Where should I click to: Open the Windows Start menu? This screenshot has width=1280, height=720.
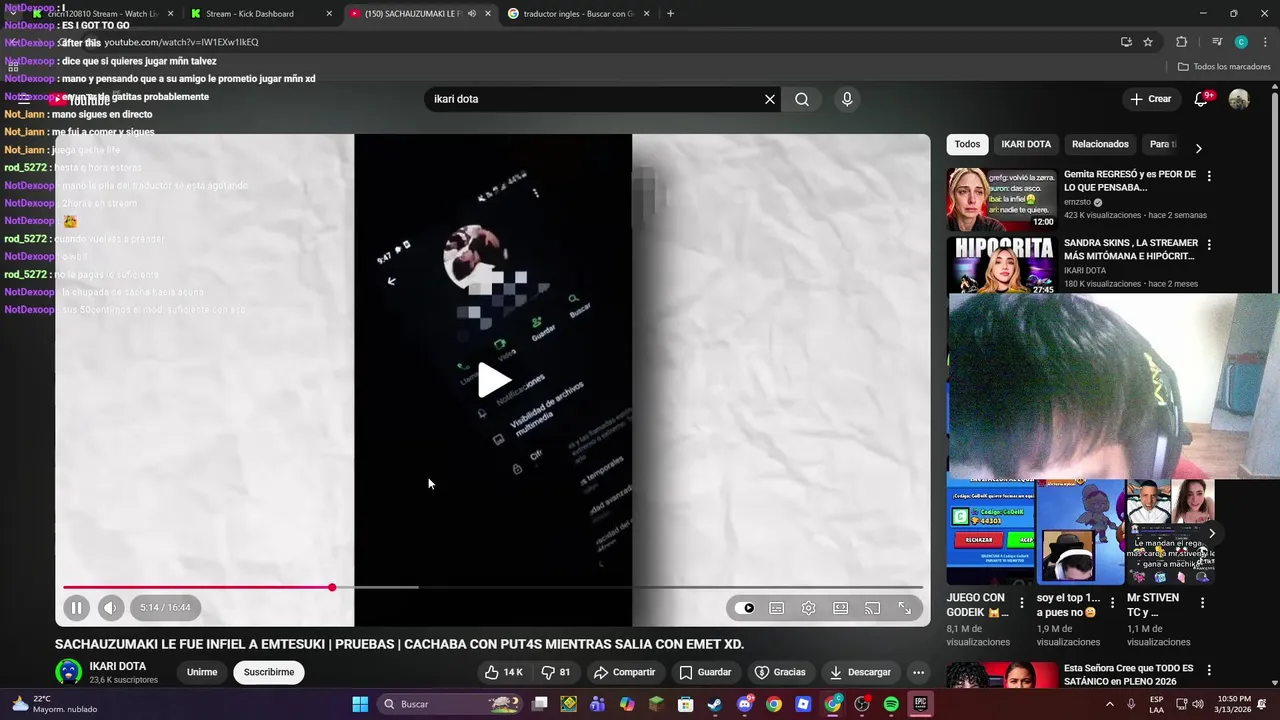(360, 704)
